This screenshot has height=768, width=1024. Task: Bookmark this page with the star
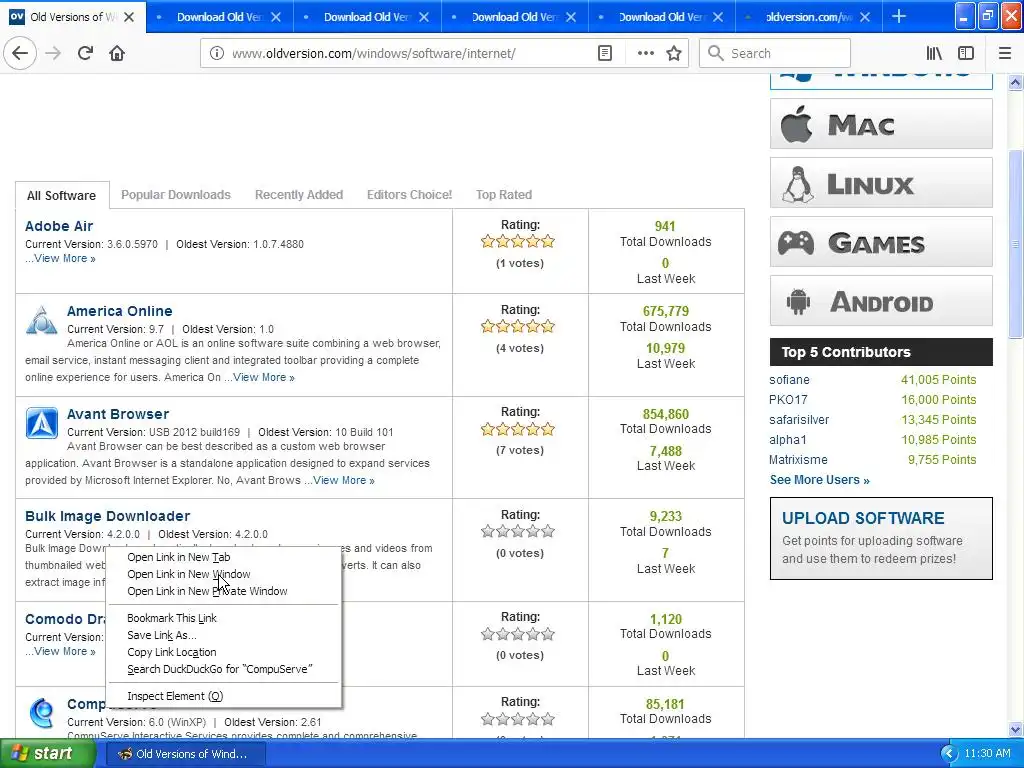[x=674, y=53]
